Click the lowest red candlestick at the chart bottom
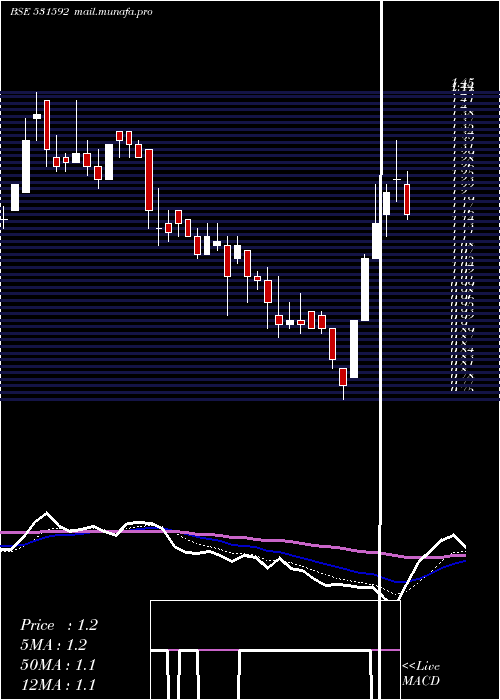The height and width of the screenshot is (700, 500). (x=343, y=377)
